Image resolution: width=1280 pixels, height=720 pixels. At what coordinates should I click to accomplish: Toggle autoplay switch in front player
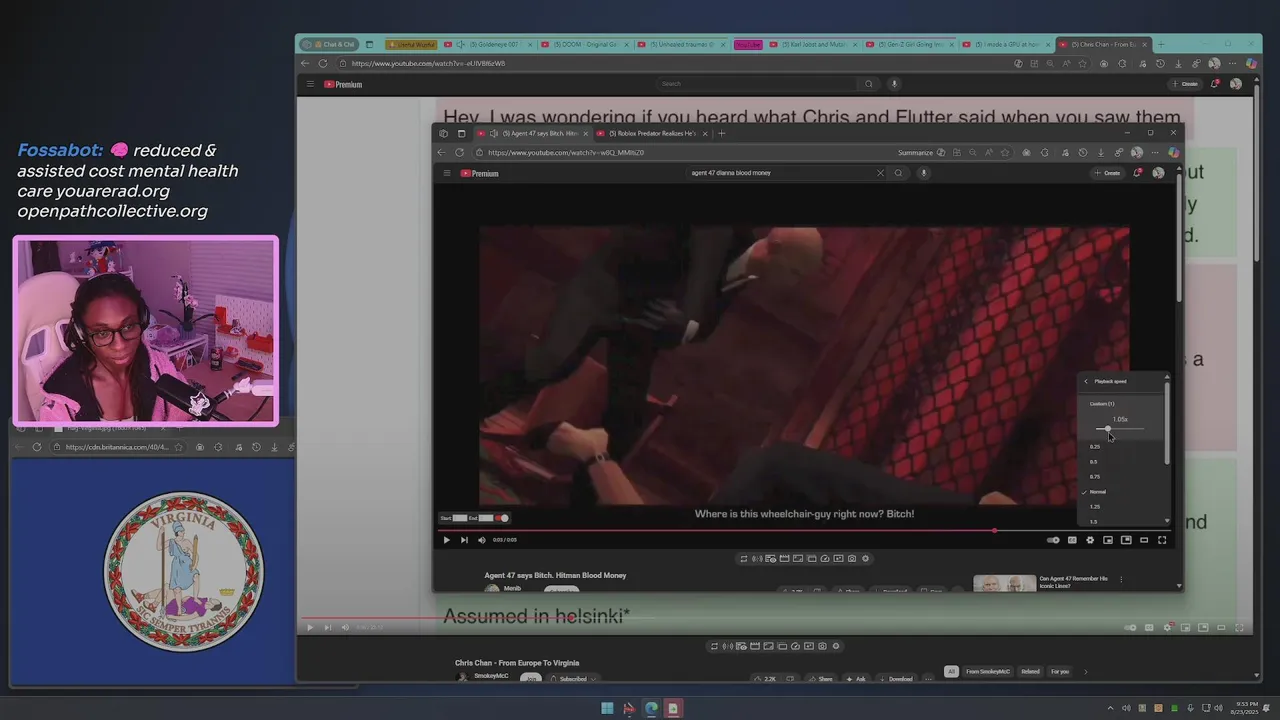click(1053, 540)
